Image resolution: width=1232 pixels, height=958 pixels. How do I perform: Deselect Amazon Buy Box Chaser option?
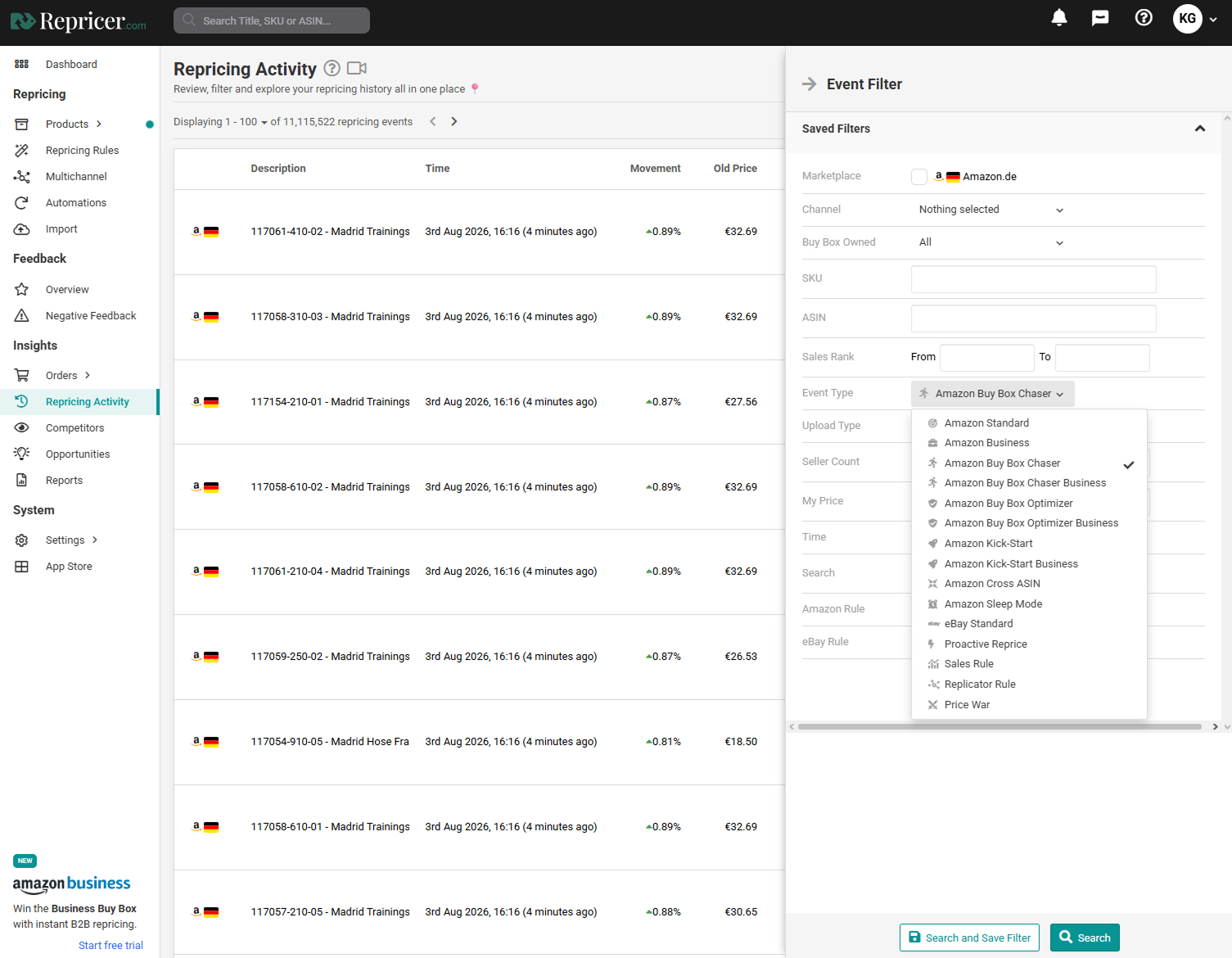[x=1029, y=463]
